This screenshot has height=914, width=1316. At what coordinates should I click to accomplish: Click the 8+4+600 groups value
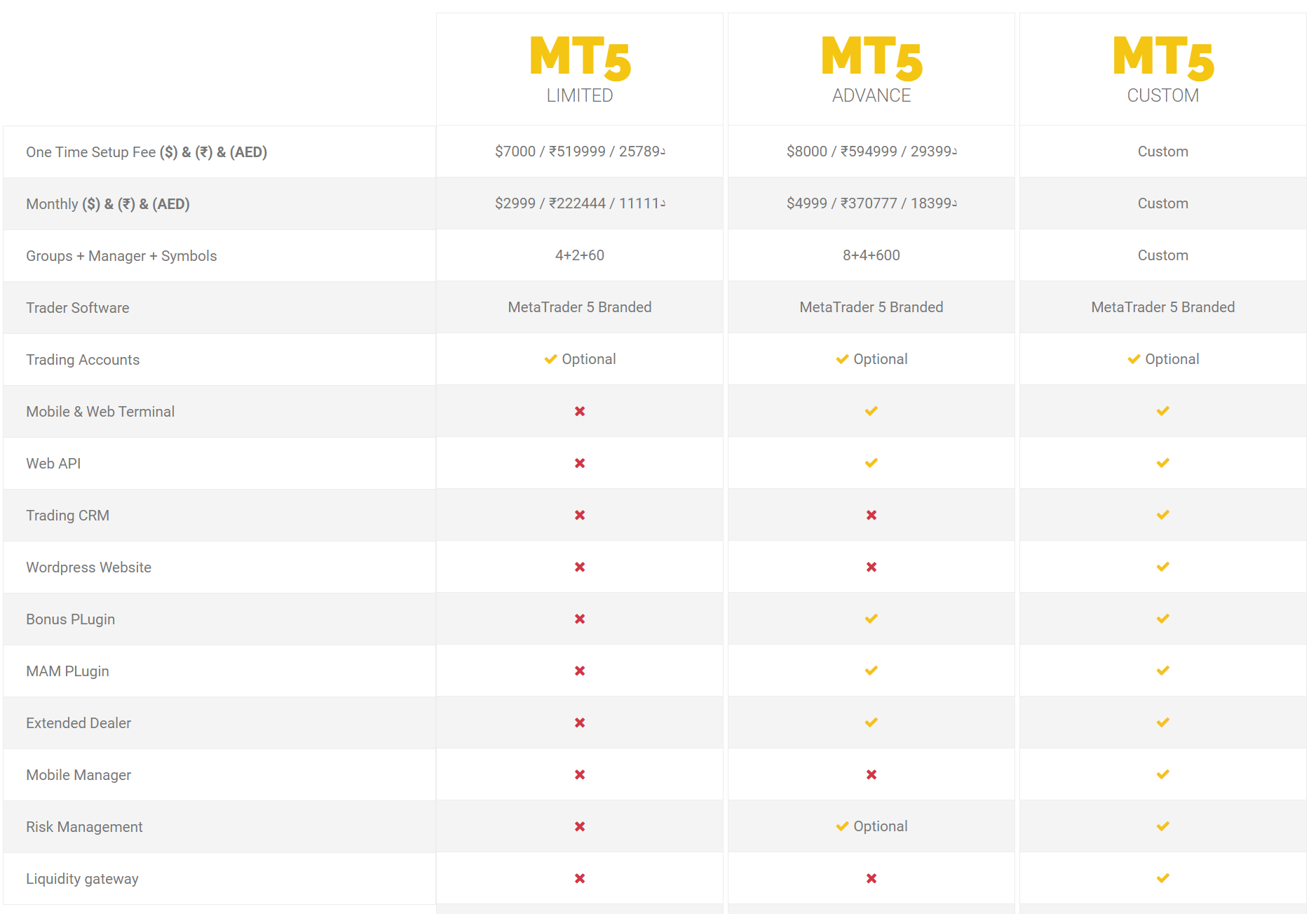[x=871, y=255]
